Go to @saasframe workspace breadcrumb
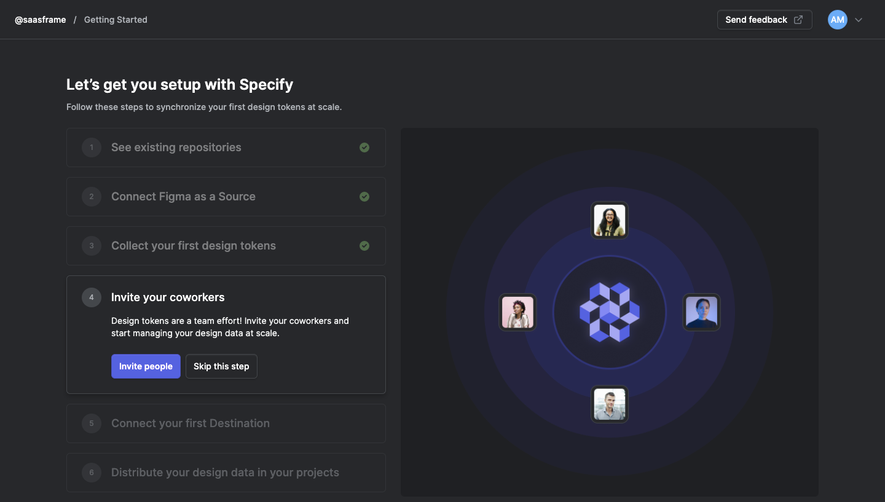 pos(40,20)
